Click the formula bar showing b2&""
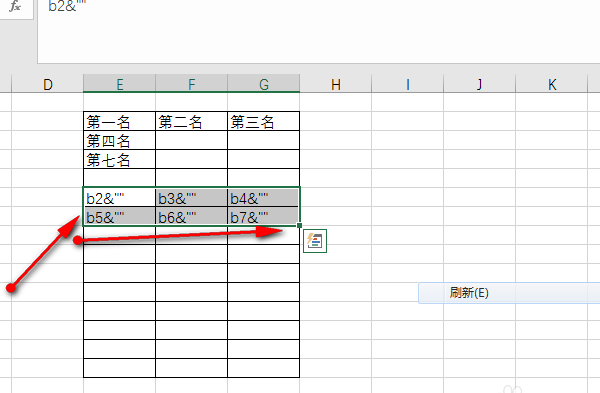 point(318,31)
